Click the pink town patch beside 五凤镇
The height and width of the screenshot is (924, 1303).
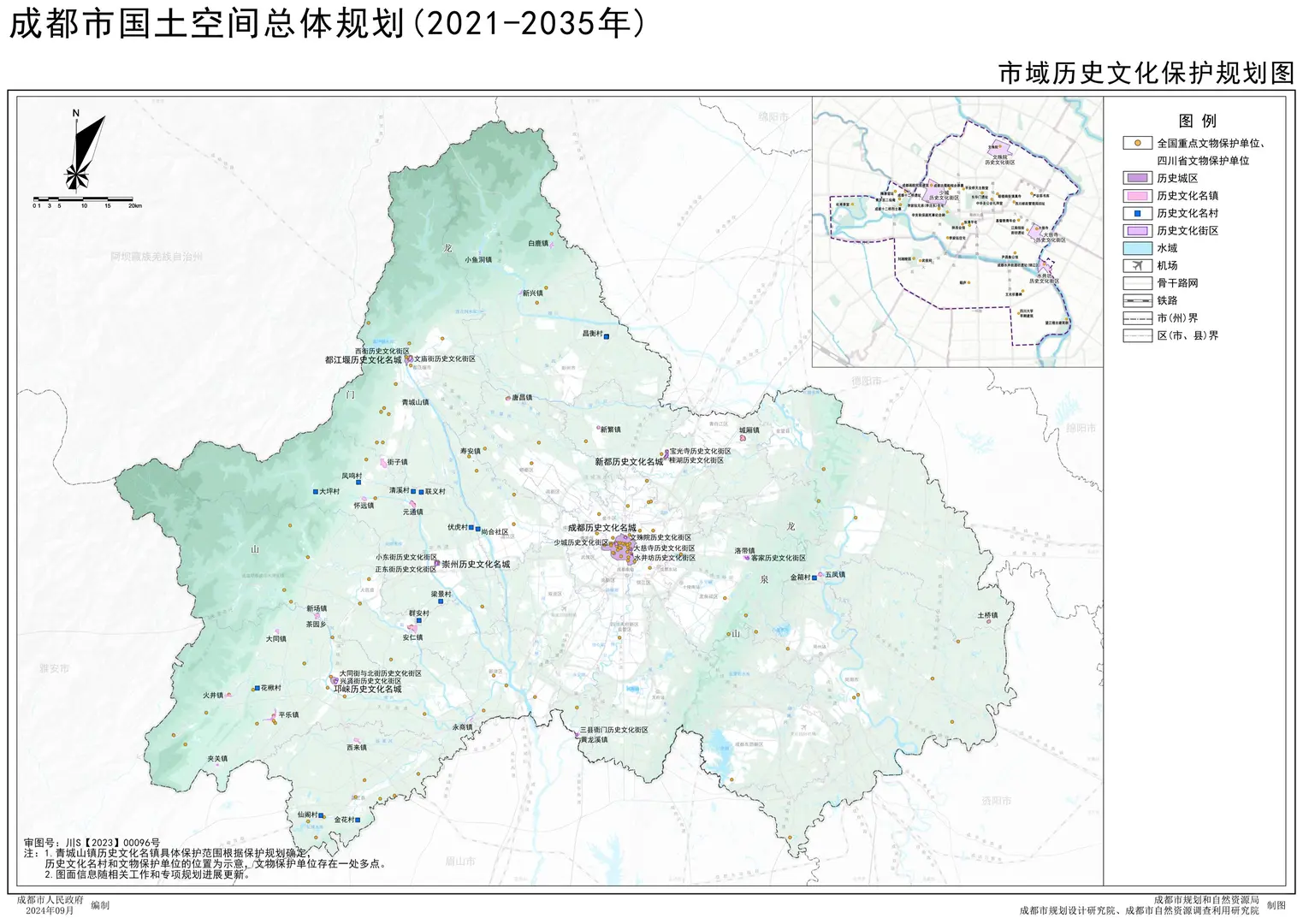pos(820,576)
